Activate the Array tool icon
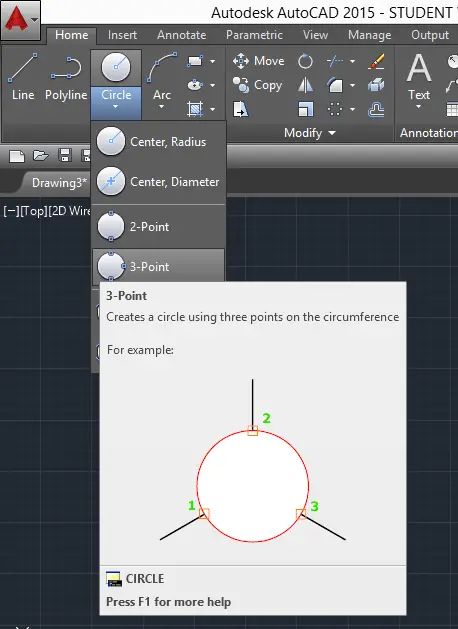458x629 pixels. (x=335, y=109)
